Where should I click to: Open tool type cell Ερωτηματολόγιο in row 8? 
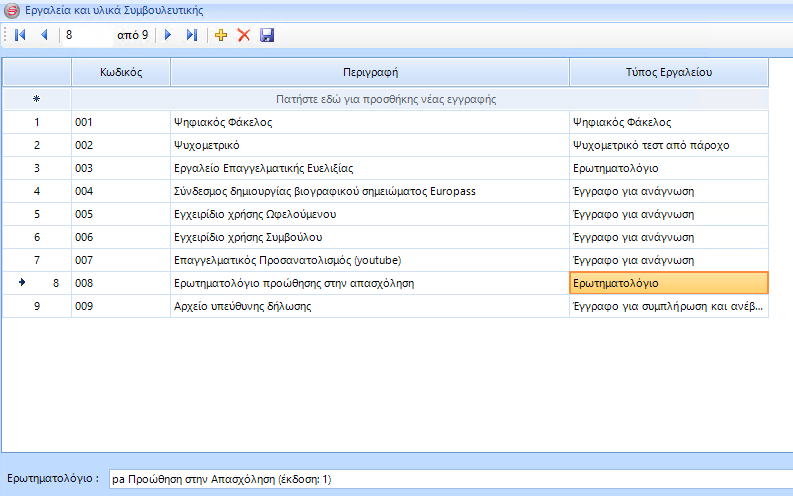click(668, 283)
